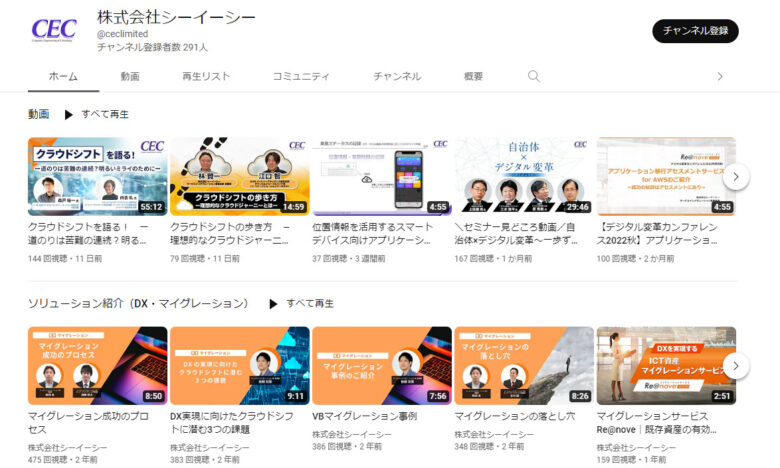780x468 pixels.
Task: Open smartphone app thumbnail 4:55
Action: click(x=382, y=176)
